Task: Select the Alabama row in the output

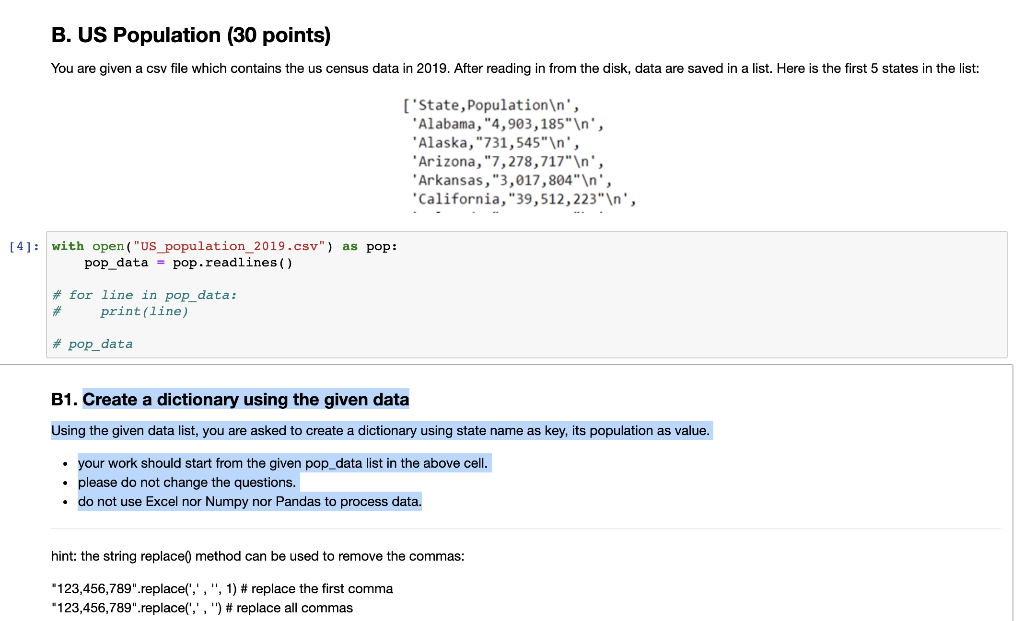Action: 512,123
